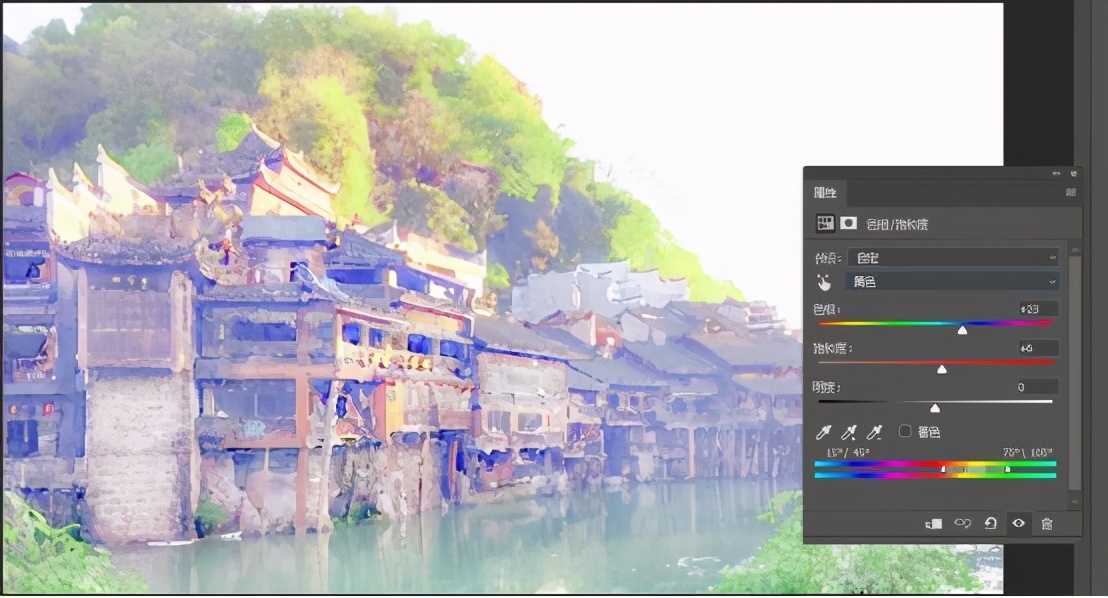This screenshot has height=598, width=1108.
Task: Select the subtract-from-sample eyedropper (minus)
Action: (874, 432)
